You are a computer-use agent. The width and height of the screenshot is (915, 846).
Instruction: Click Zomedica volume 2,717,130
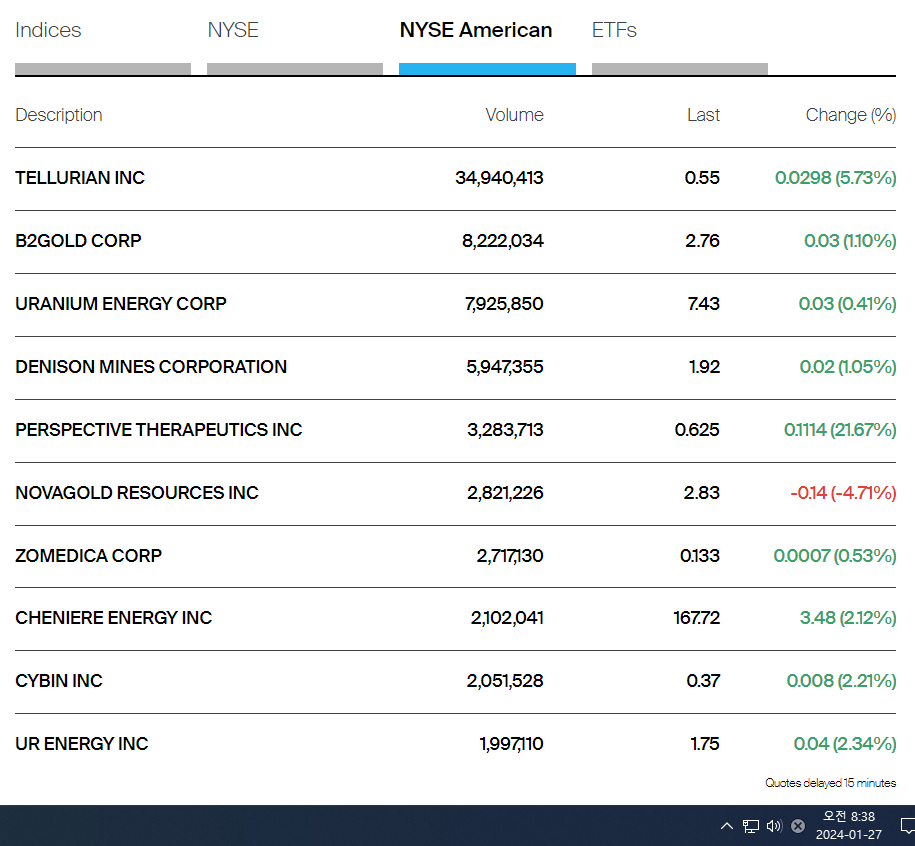pyautogui.click(x=510, y=556)
